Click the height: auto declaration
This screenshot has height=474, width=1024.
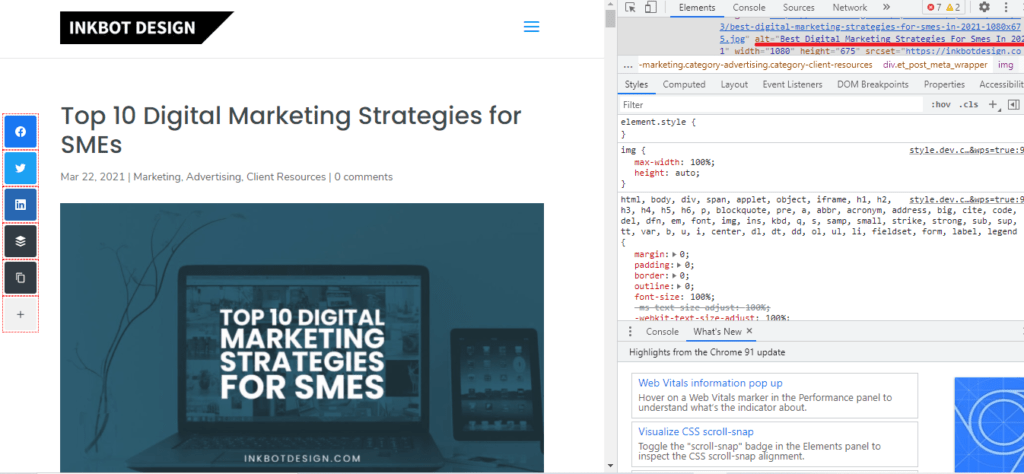(667, 173)
